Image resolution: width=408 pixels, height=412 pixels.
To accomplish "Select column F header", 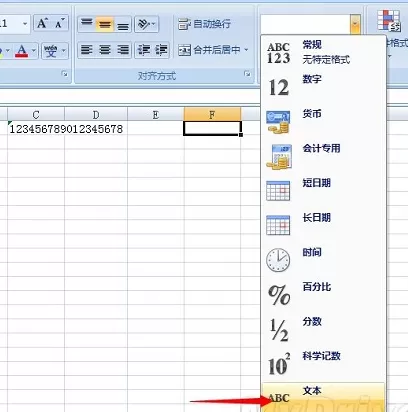I will 212,114.
